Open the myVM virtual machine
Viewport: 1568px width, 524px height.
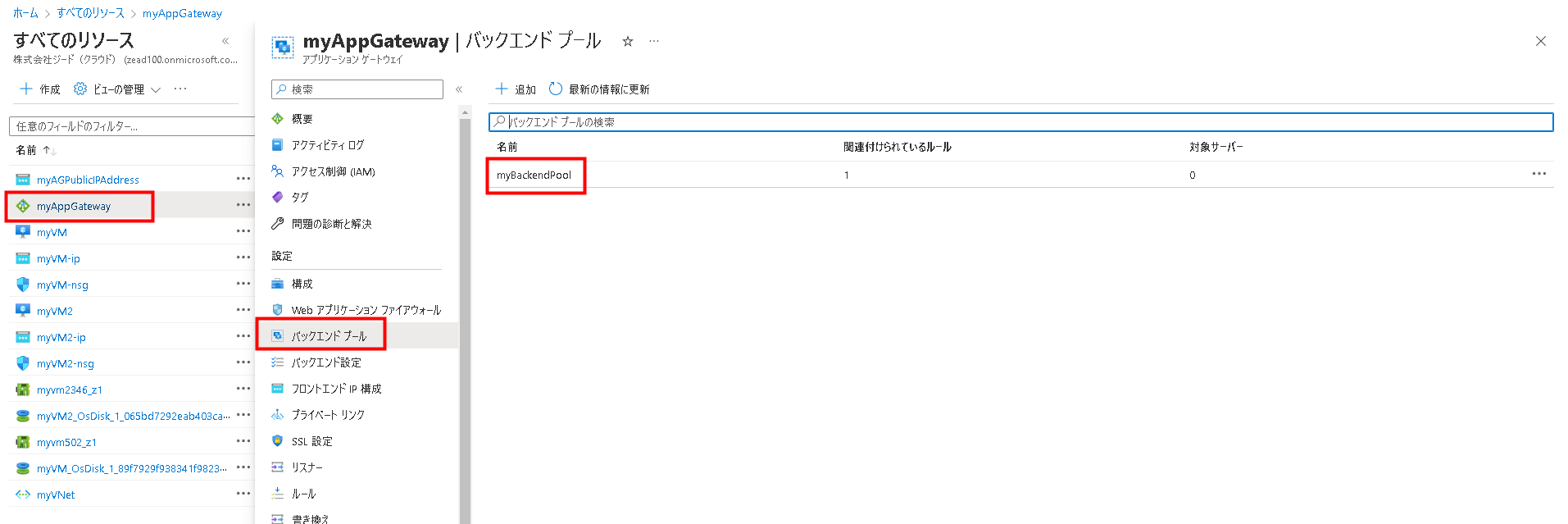[52, 232]
